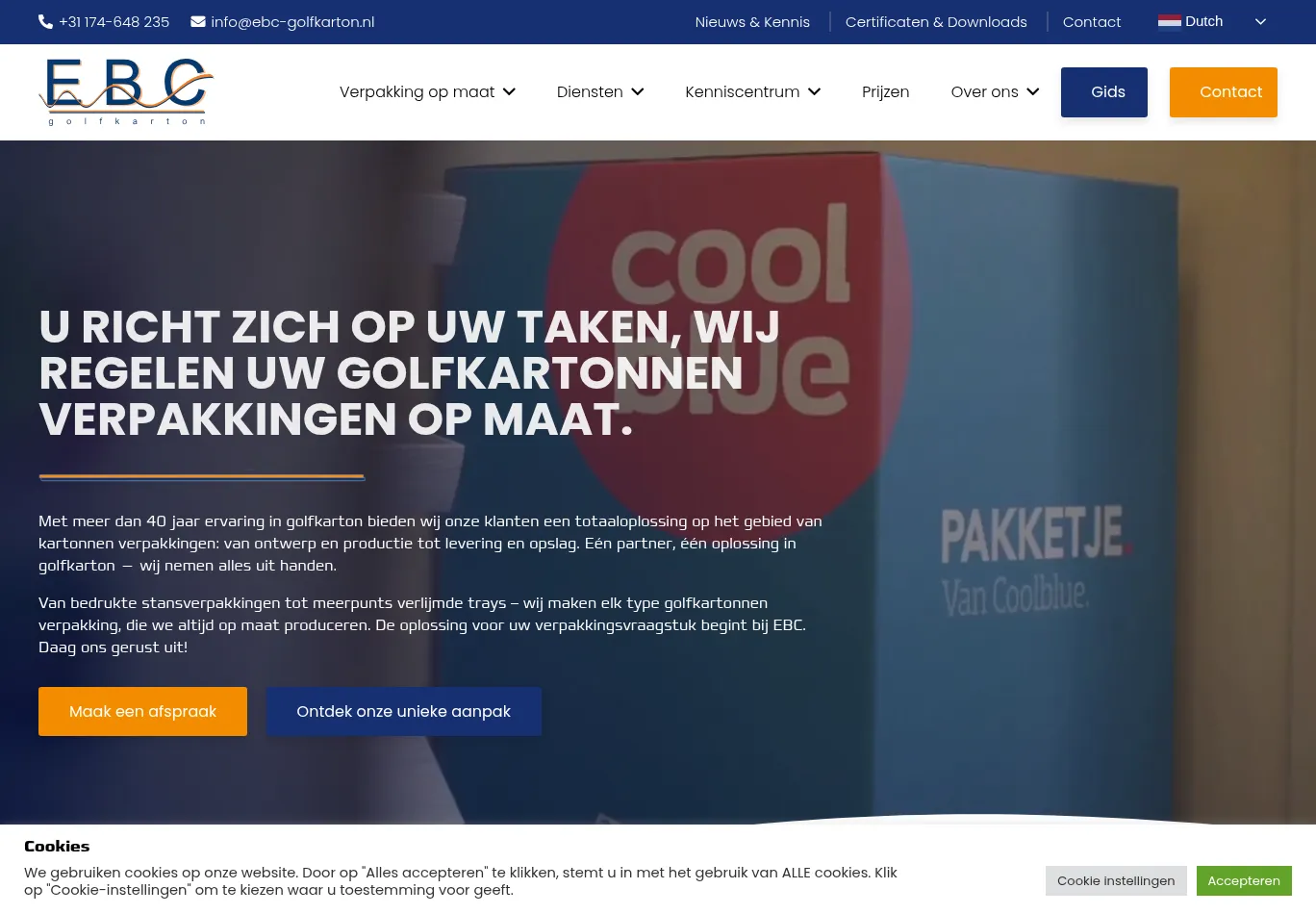Open Nieuws & Kennis link
Viewport: 1316px width, 914px height.
(752, 21)
